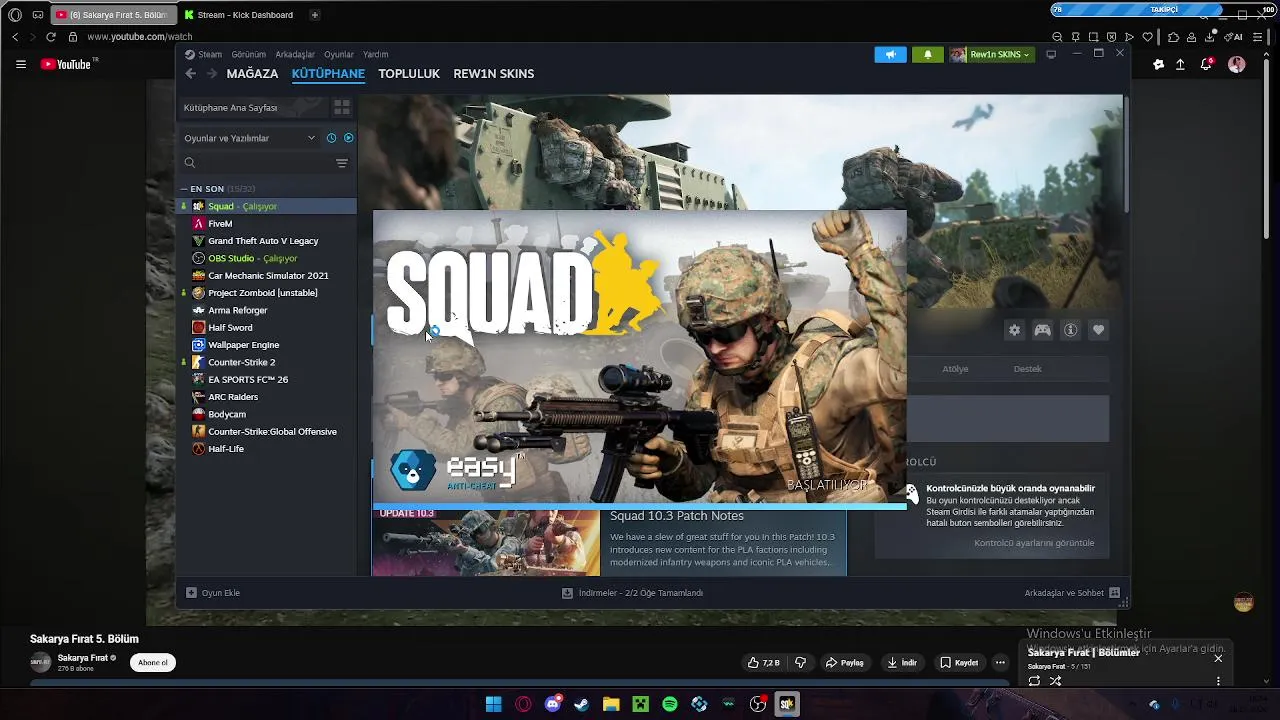Switch to Stream - Kick Dashboard tab
Image resolution: width=1280 pixels, height=720 pixels.
coord(240,15)
